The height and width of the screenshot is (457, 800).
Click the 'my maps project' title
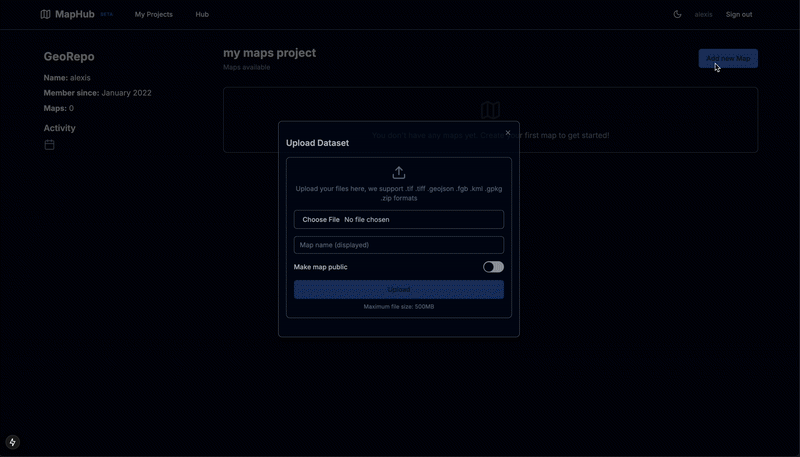(269, 53)
